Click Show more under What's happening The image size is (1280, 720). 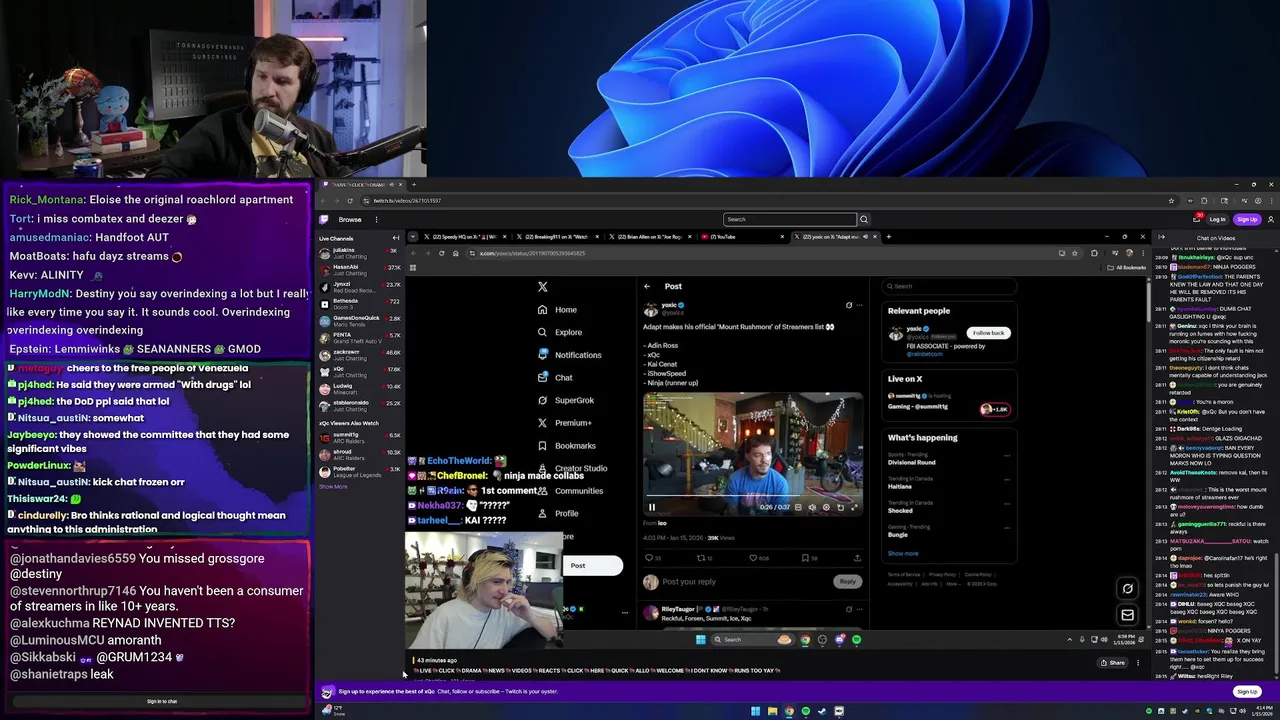[x=903, y=553]
